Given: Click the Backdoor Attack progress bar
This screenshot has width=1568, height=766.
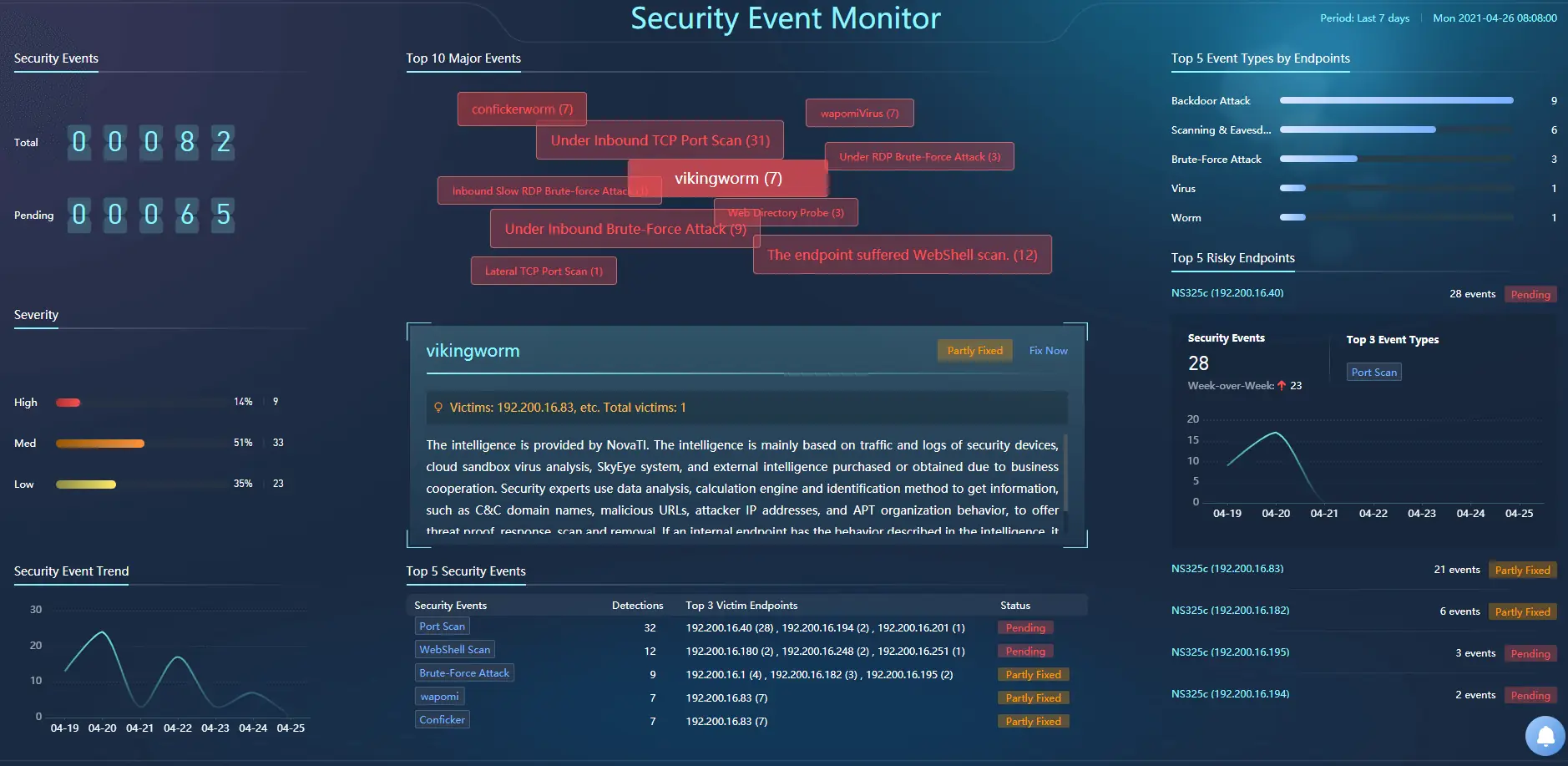Looking at the screenshot, I should (x=1396, y=101).
